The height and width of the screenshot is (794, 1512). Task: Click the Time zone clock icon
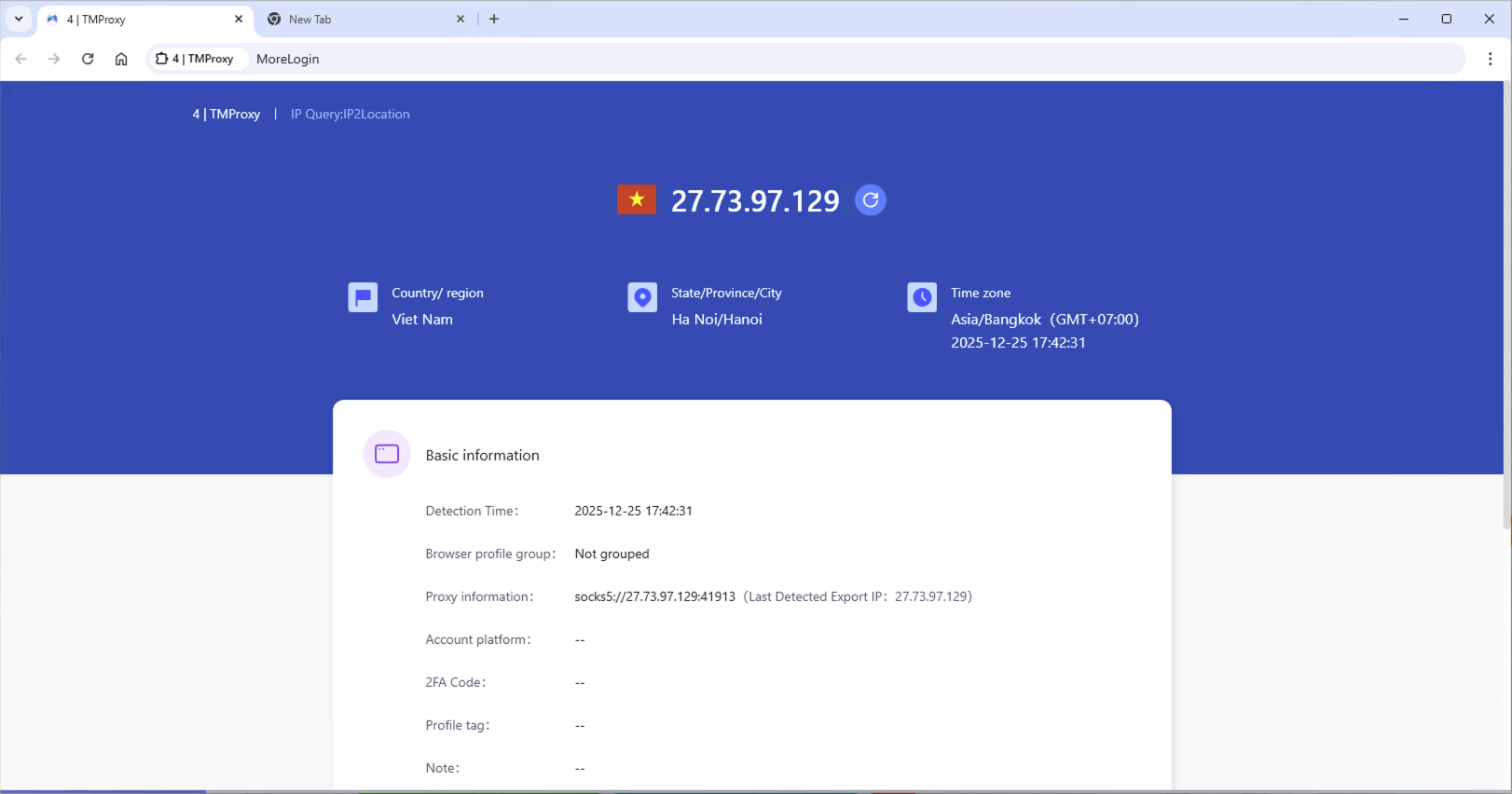tap(922, 297)
